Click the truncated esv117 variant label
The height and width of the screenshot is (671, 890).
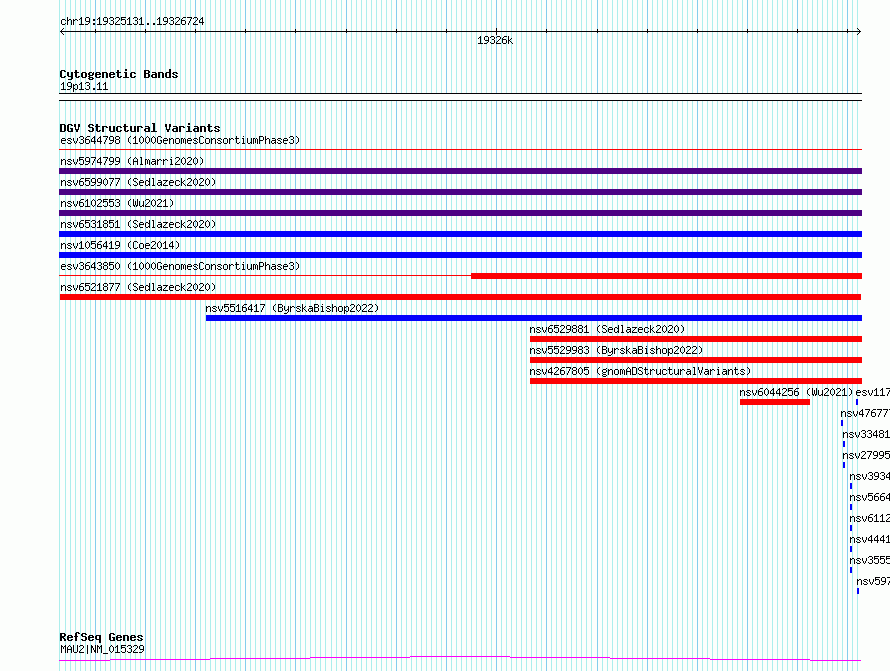point(872,392)
